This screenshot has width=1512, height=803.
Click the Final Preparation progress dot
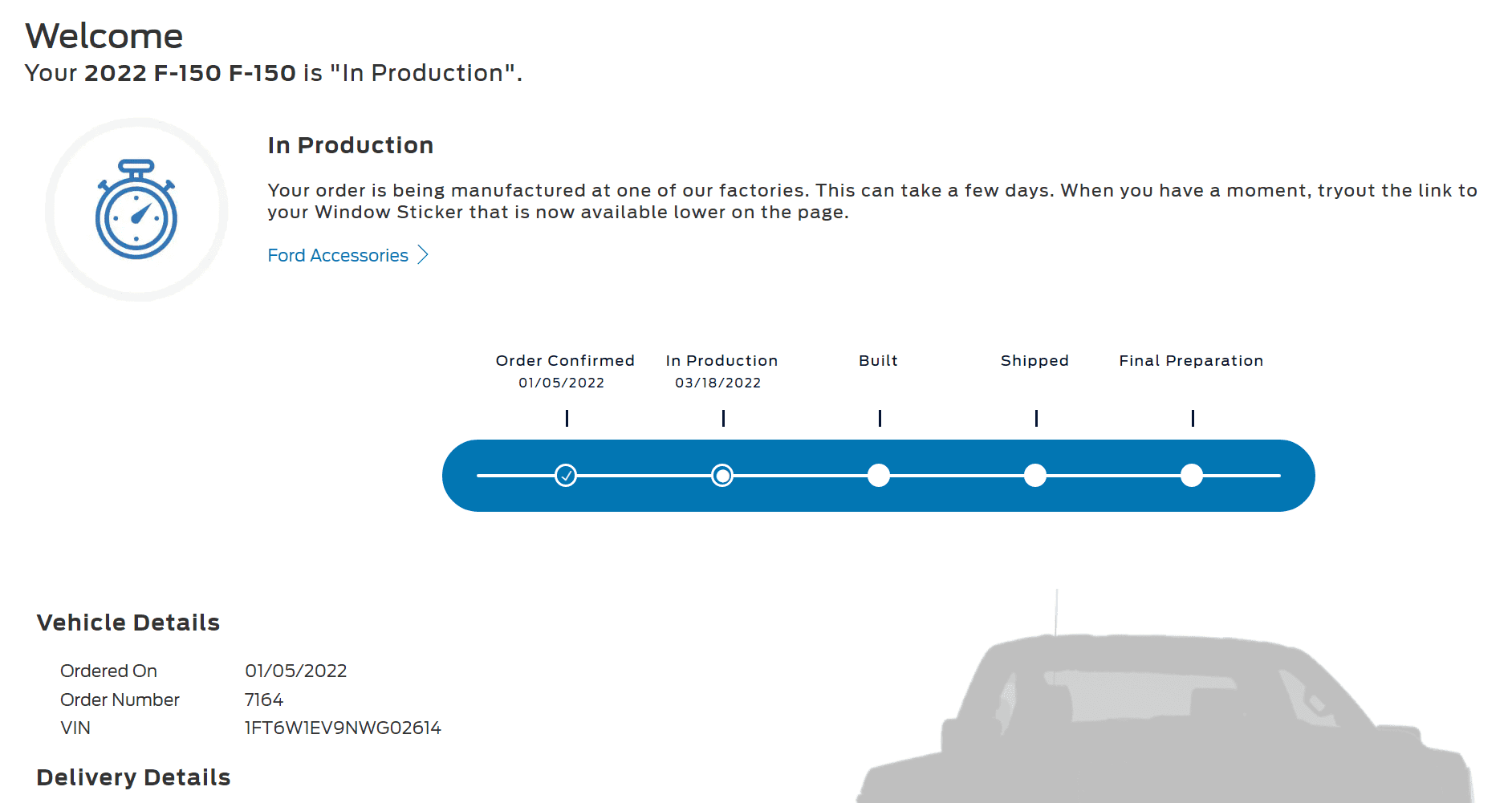(1192, 476)
